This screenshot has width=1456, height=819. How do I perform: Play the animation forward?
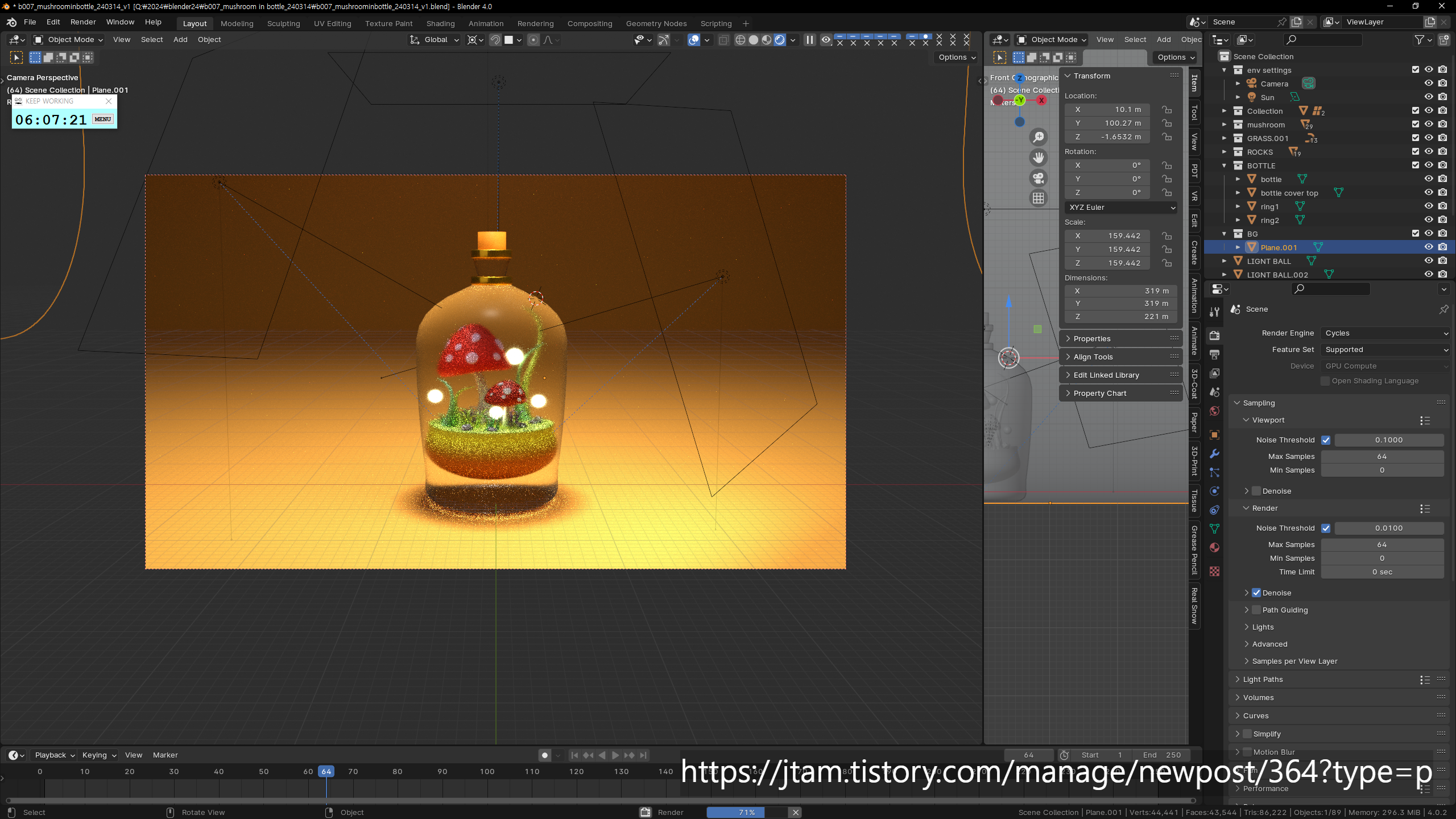615,755
